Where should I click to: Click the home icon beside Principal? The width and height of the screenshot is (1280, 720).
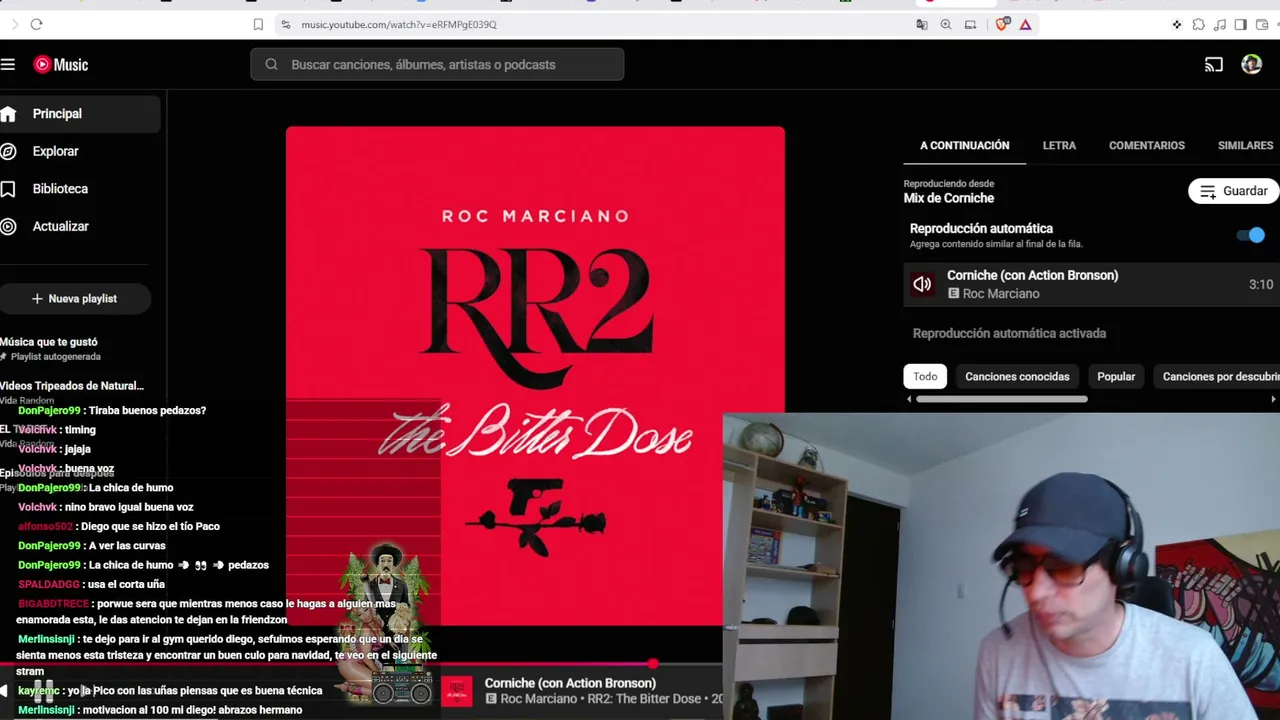pos(8,114)
